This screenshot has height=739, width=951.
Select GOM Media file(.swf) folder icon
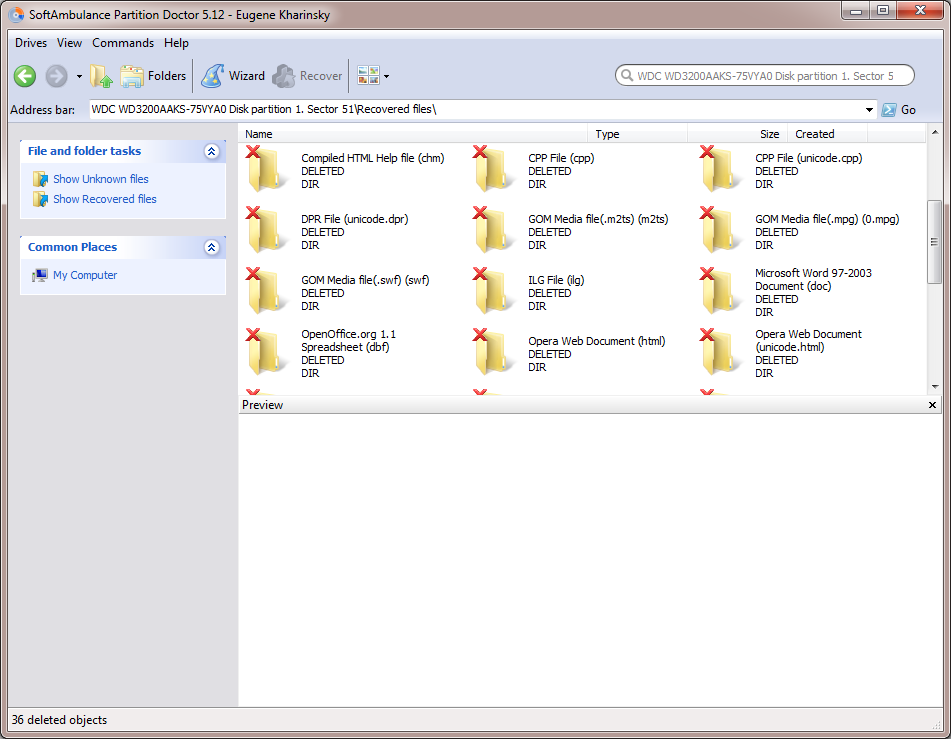point(265,292)
